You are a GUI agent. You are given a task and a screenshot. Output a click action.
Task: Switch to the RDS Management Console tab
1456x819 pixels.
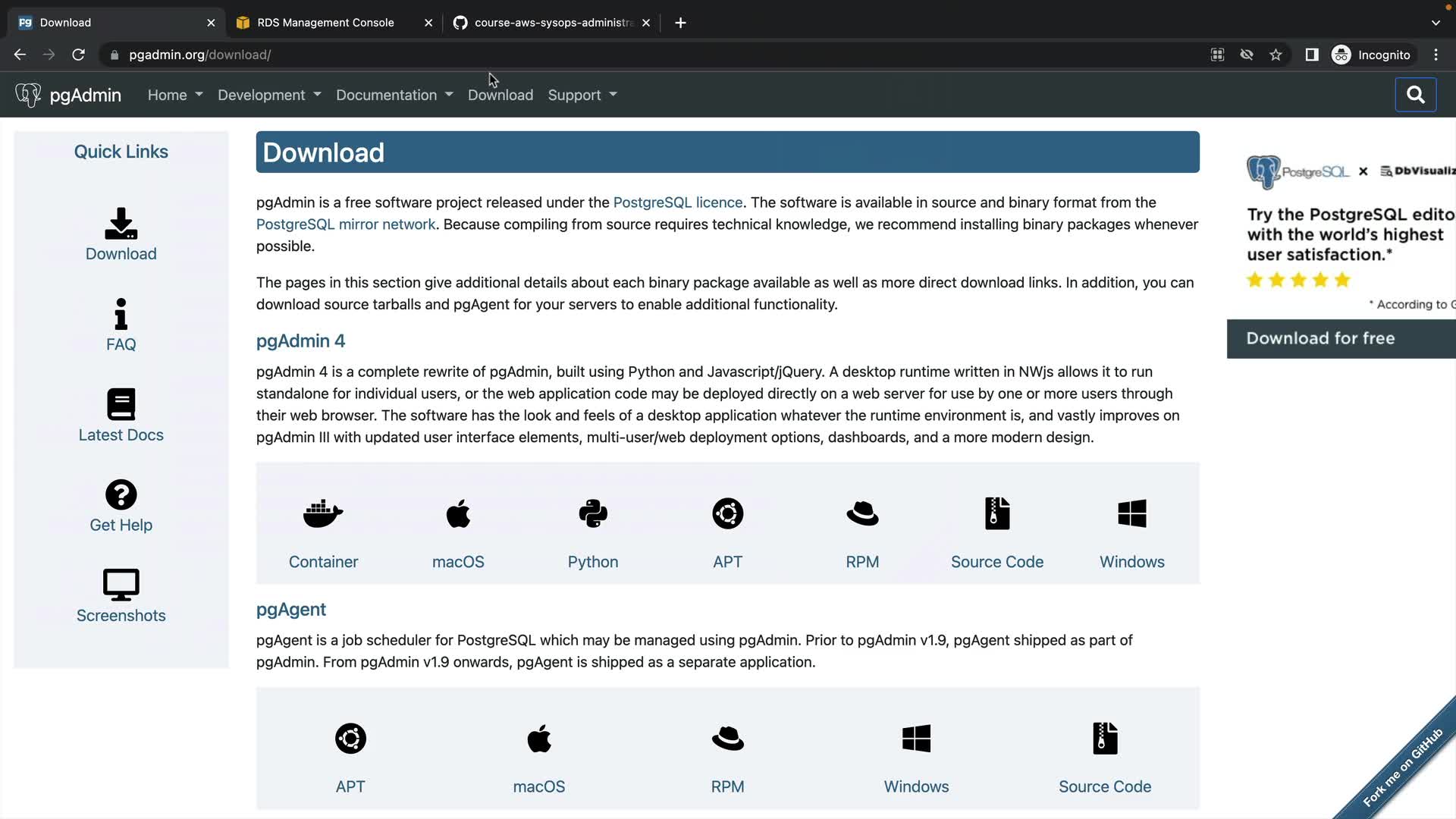(x=325, y=23)
